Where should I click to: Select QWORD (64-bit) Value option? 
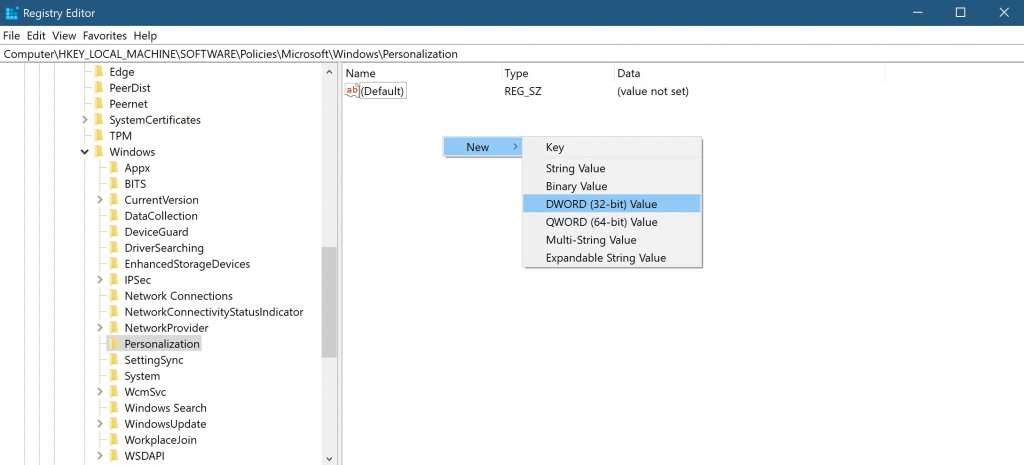coord(612,222)
